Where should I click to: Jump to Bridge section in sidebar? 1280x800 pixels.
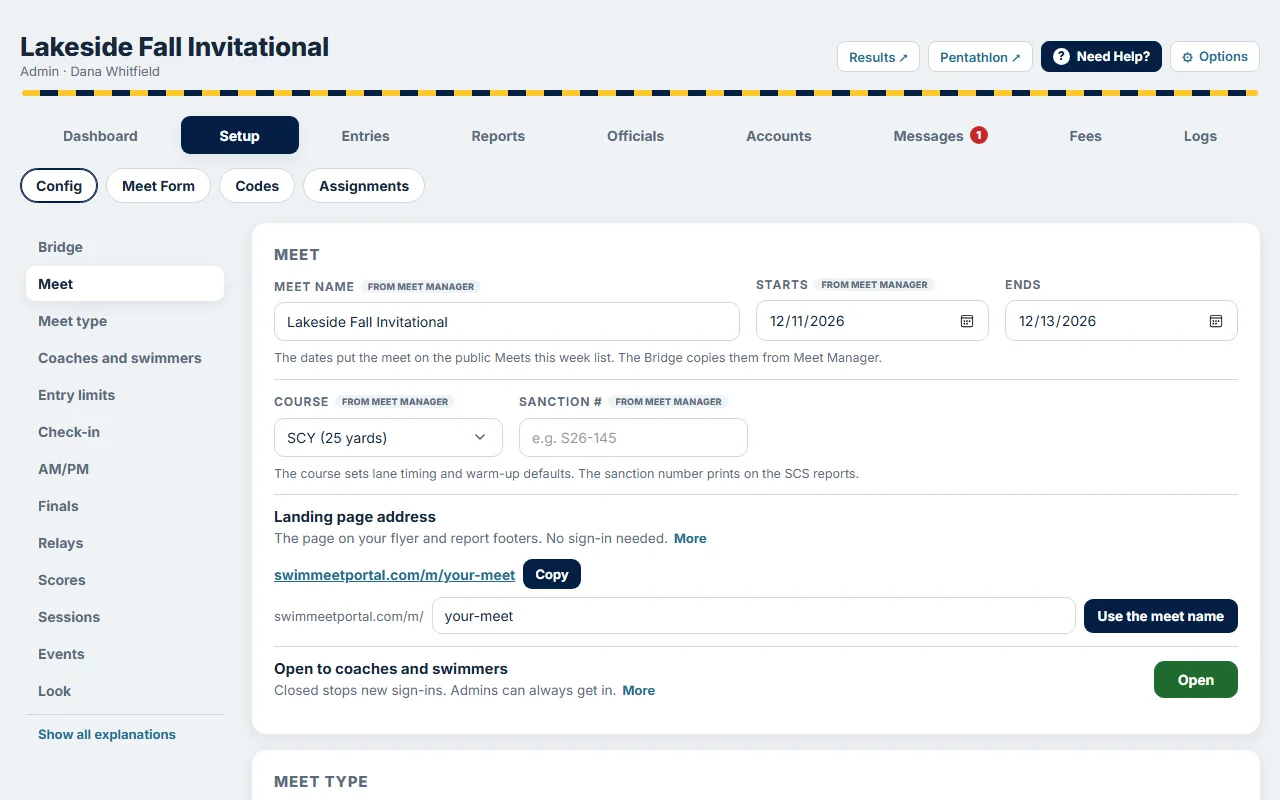click(125, 247)
